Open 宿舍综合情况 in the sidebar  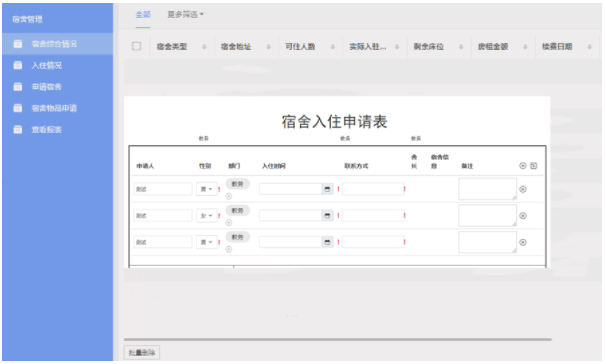(57, 44)
